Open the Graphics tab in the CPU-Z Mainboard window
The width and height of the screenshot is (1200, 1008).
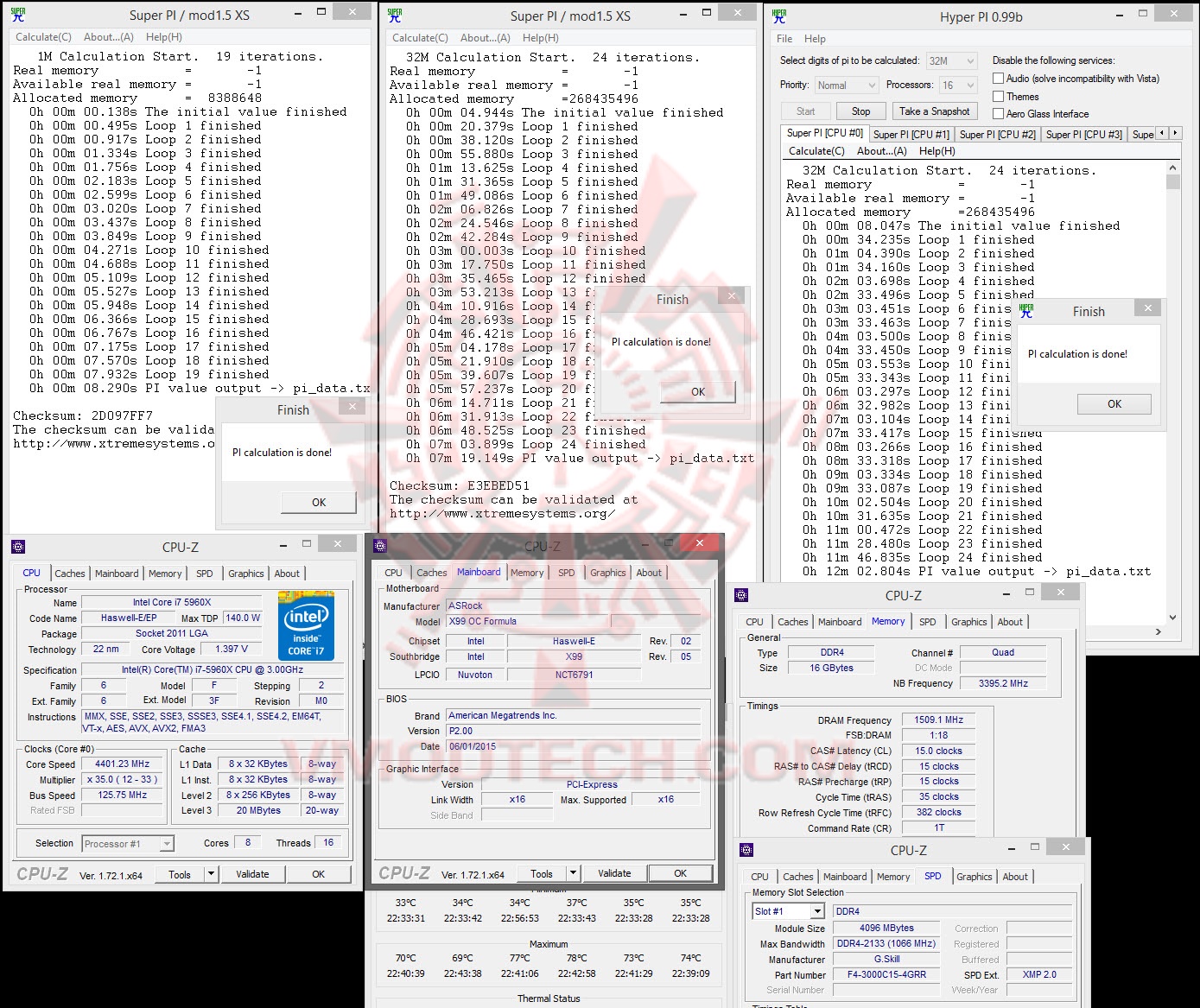pos(608,573)
